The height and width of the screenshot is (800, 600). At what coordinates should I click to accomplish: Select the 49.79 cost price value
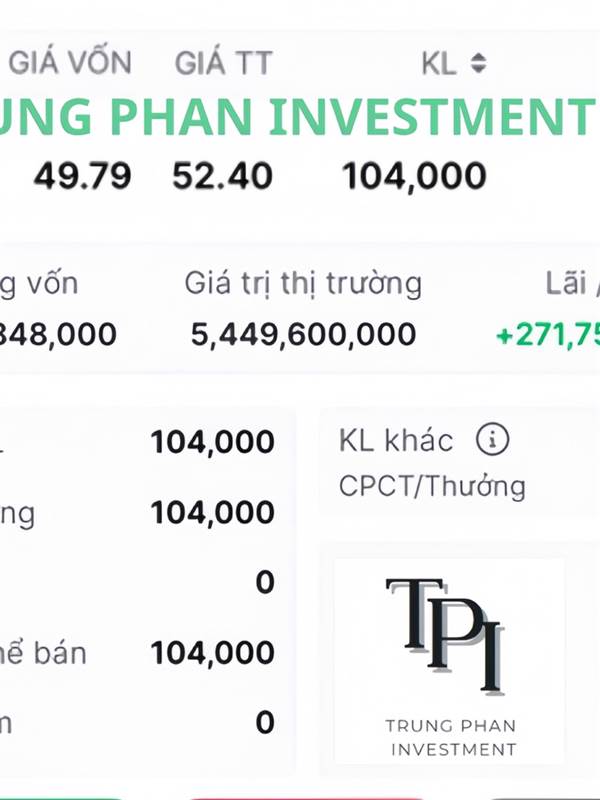point(82,177)
